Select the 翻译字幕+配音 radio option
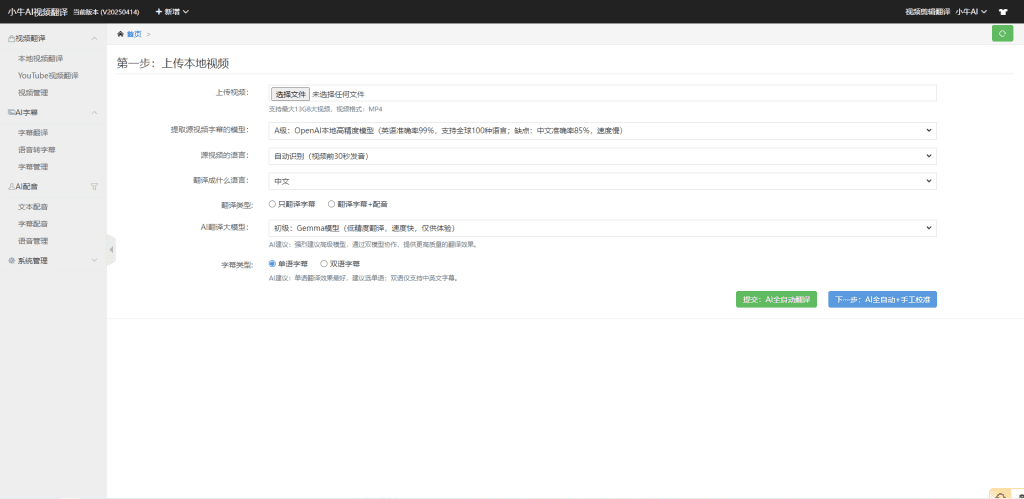The height and width of the screenshot is (499, 1024). (x=332, y=204)
